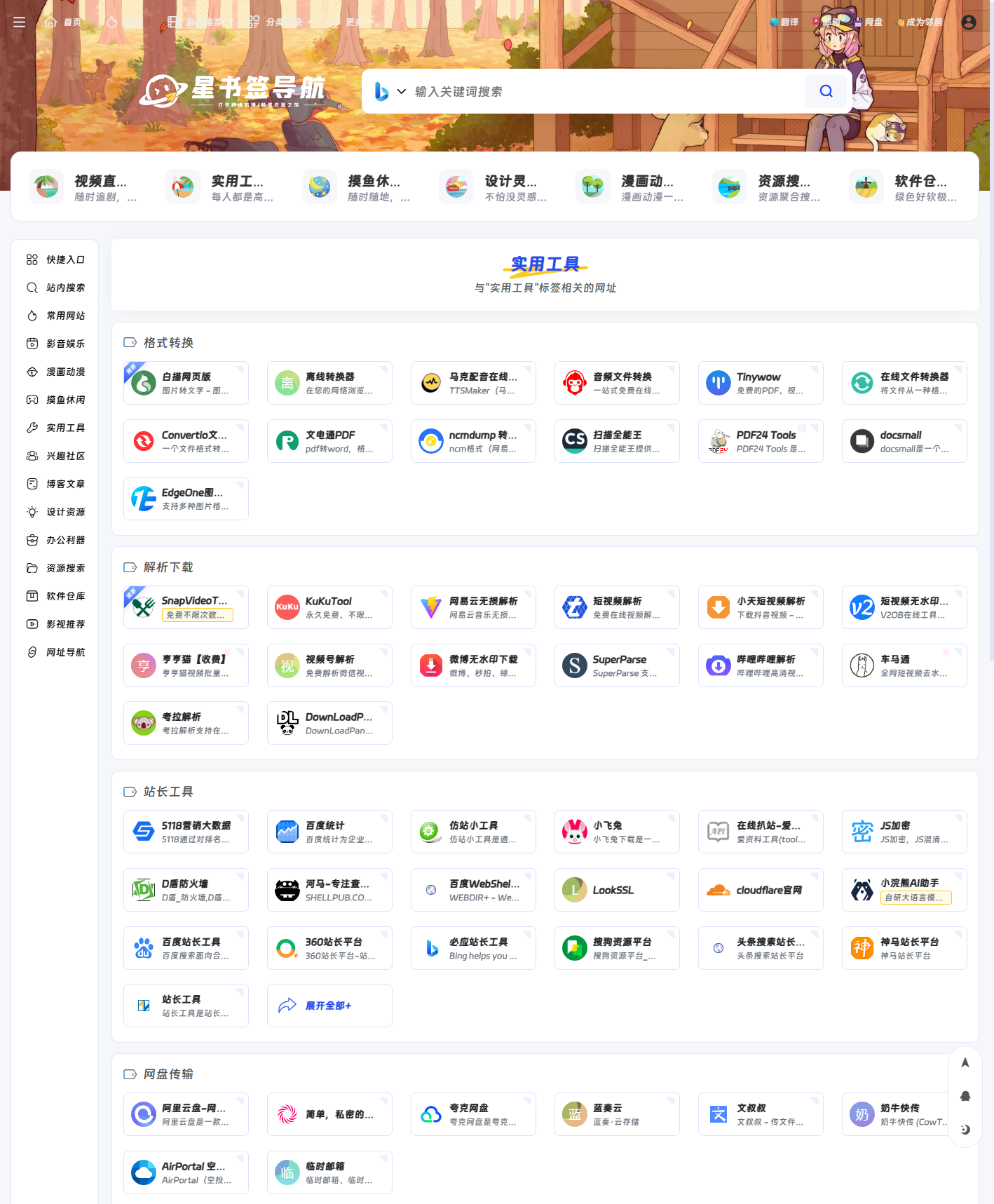Open the 白描网页版 site icon
Viewport: 994px width, 1204px height.
click(144, 383)
